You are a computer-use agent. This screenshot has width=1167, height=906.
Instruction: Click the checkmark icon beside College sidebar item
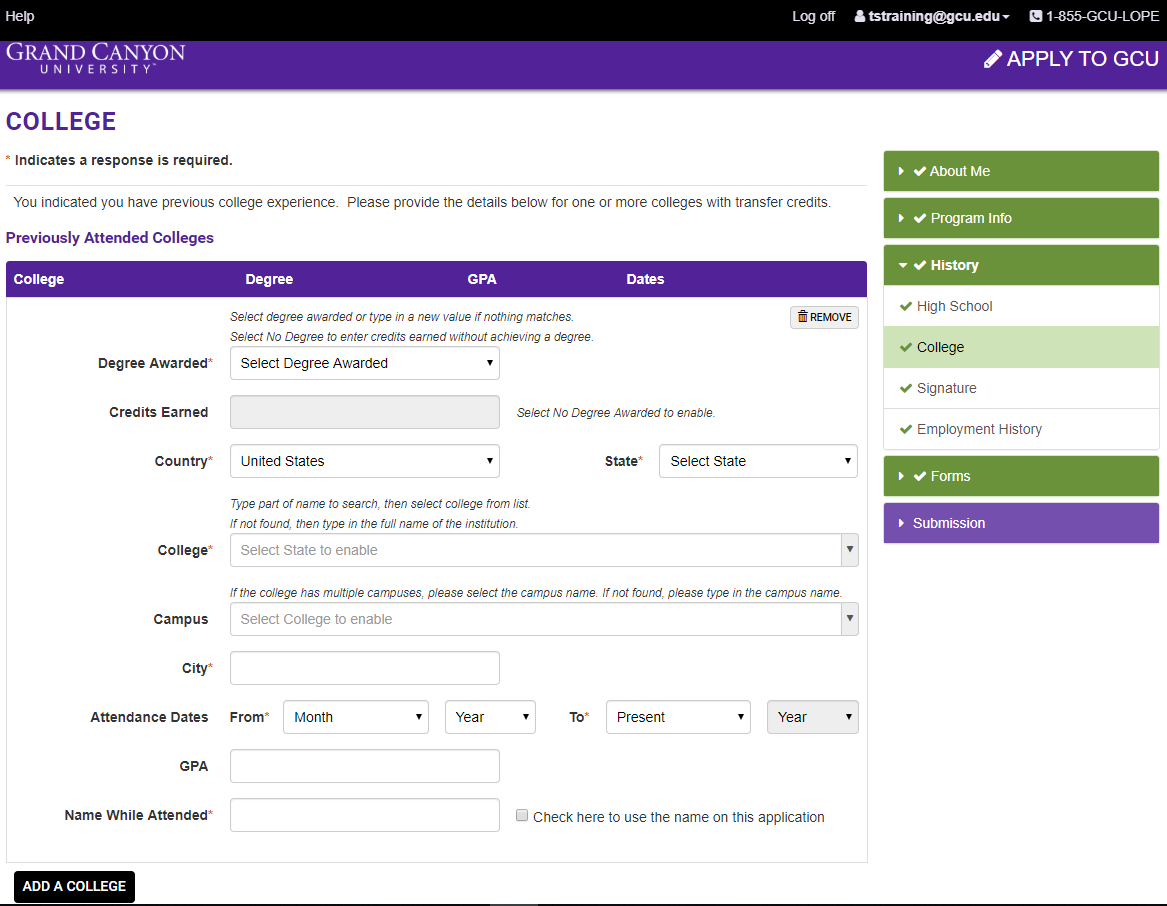(906, 347)
